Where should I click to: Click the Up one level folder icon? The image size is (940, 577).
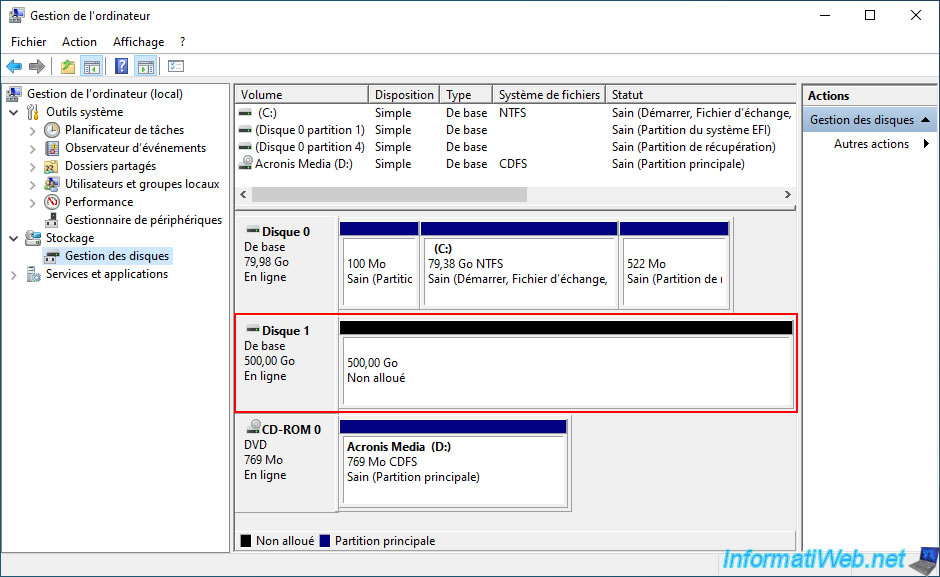[67, 67]
